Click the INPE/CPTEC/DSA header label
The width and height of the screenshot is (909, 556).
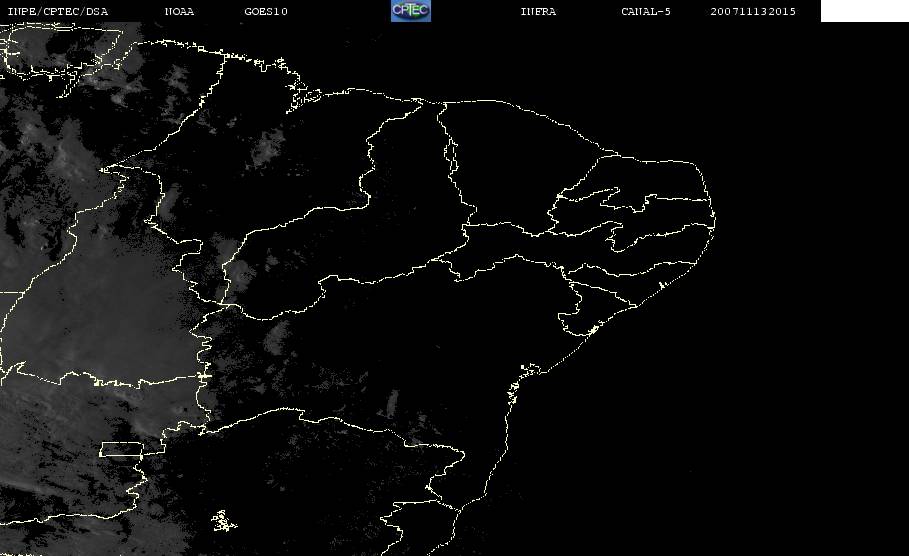pyautogui.click(x=58, y=12)
